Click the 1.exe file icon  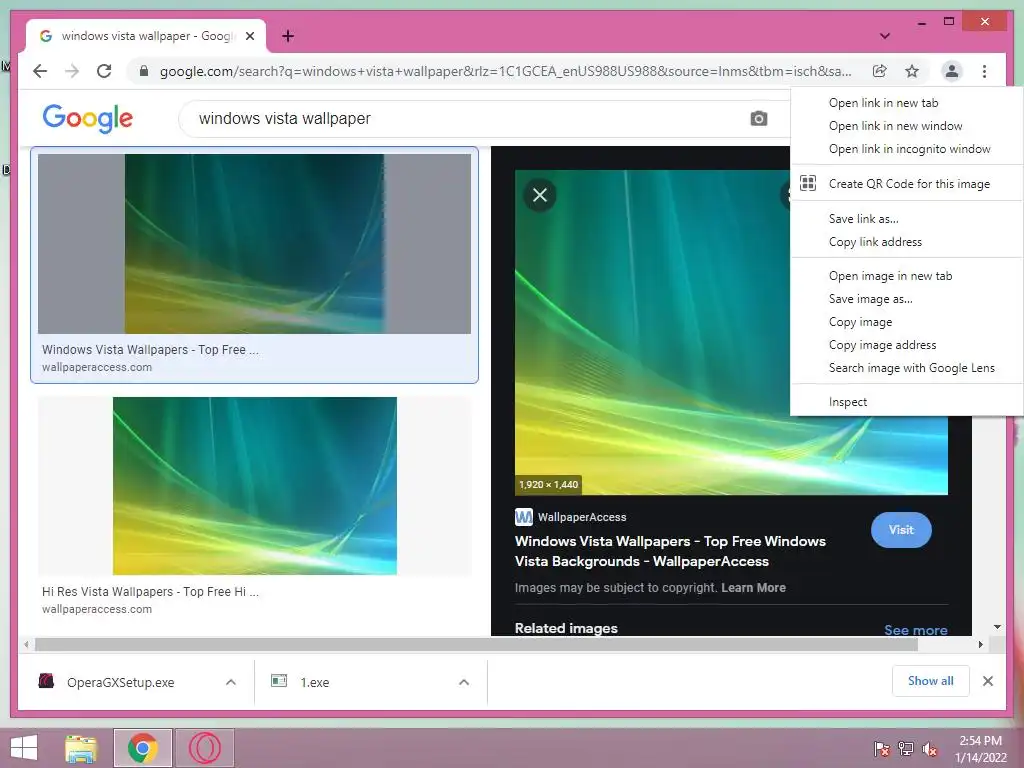coord(279,681)
